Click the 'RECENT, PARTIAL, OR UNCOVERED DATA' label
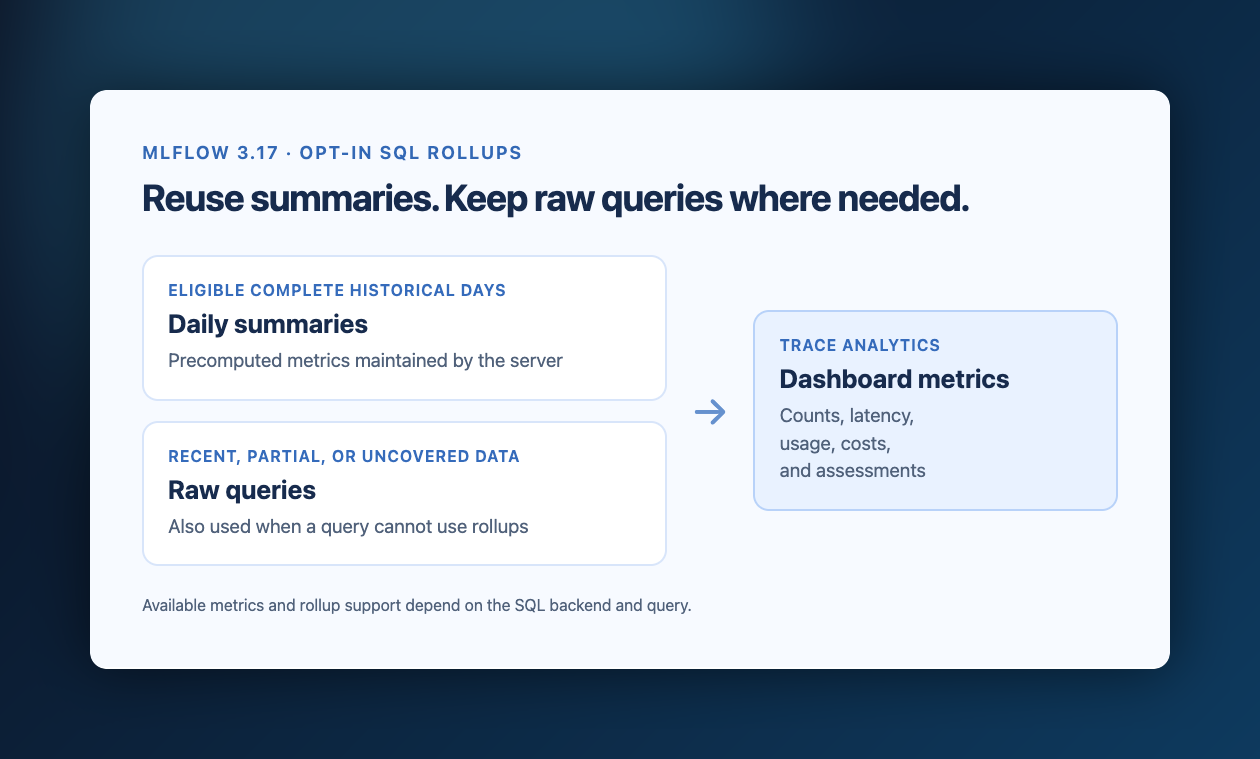This screenshot has height=759, width=1260. tap(344, 457)
